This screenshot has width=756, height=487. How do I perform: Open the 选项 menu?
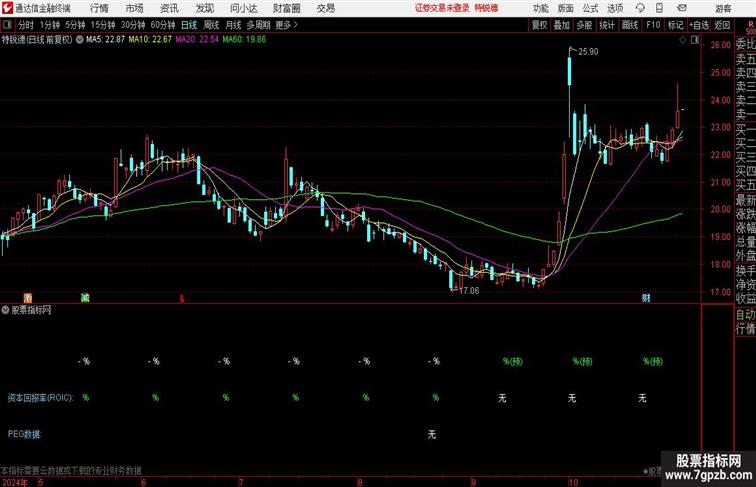click(615, 8)
